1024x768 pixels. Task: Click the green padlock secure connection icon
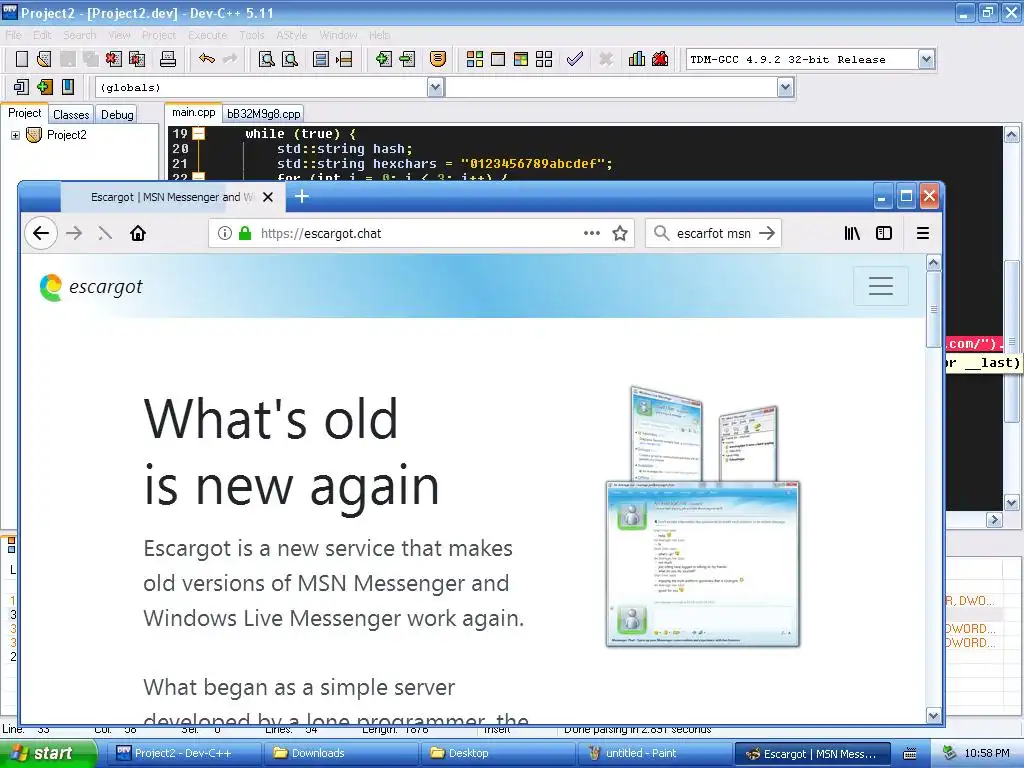point(245,233)
